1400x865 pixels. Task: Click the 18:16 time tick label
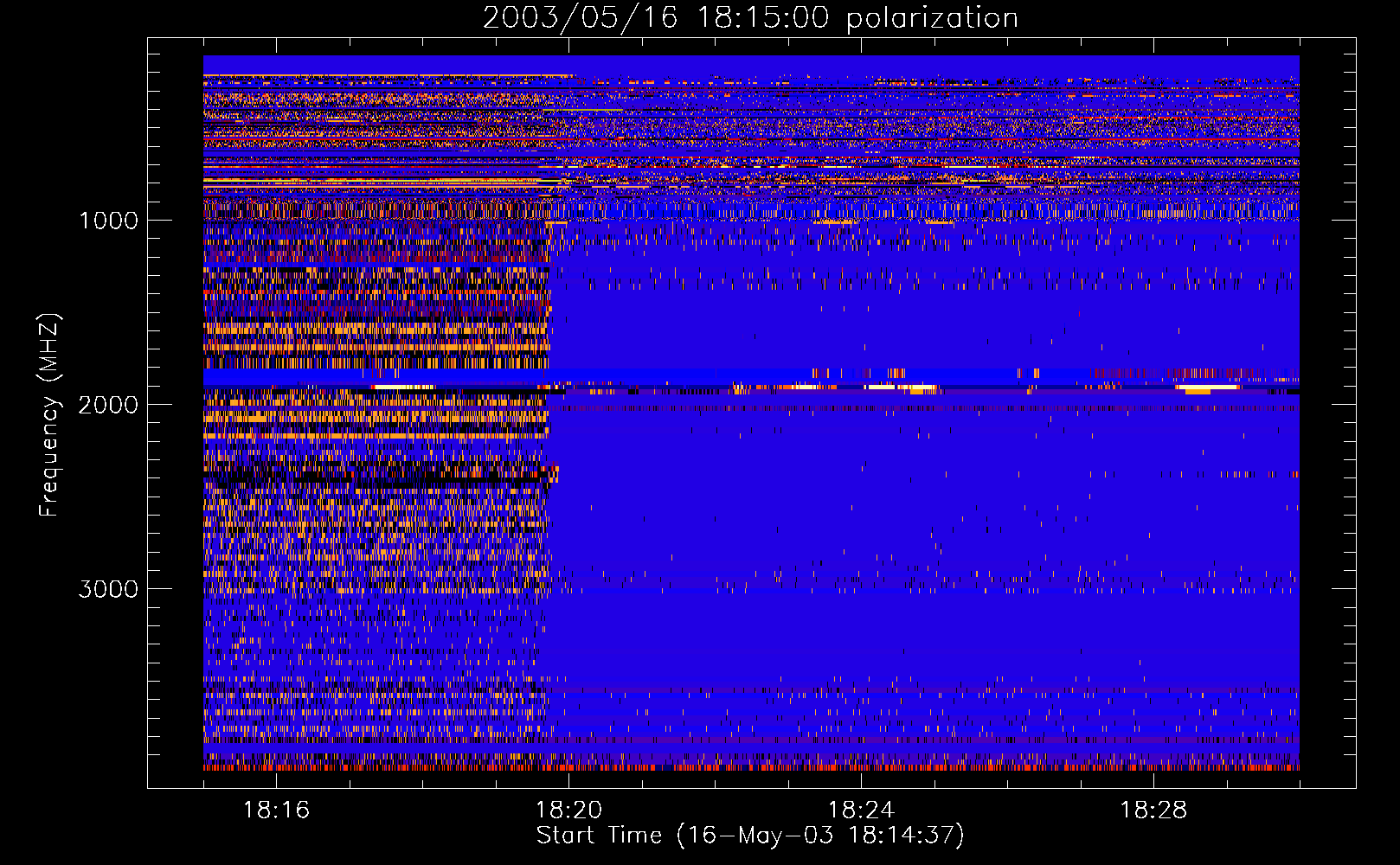(x=276, y=810)
